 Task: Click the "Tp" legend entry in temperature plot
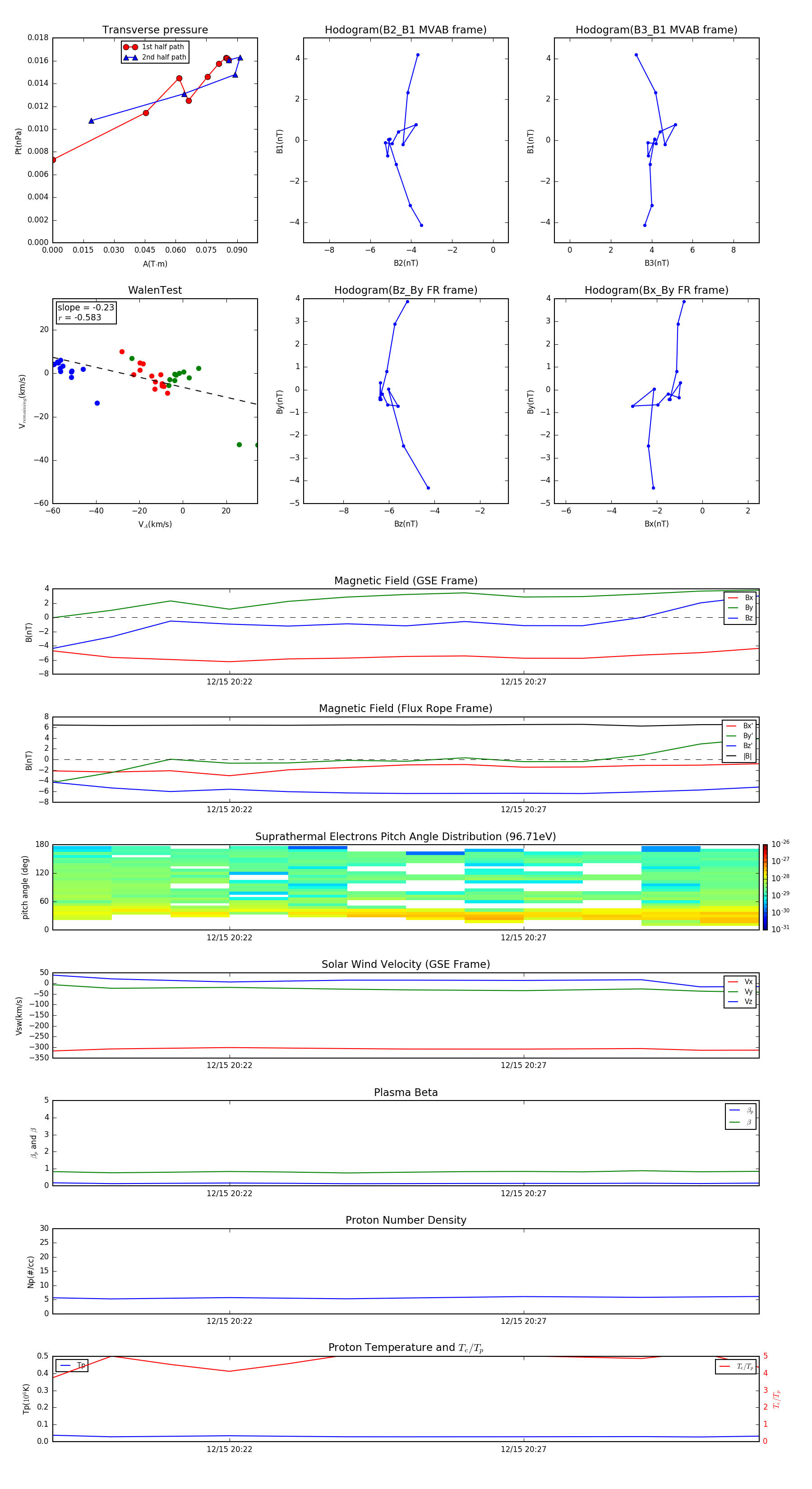tap(72, 1365)
